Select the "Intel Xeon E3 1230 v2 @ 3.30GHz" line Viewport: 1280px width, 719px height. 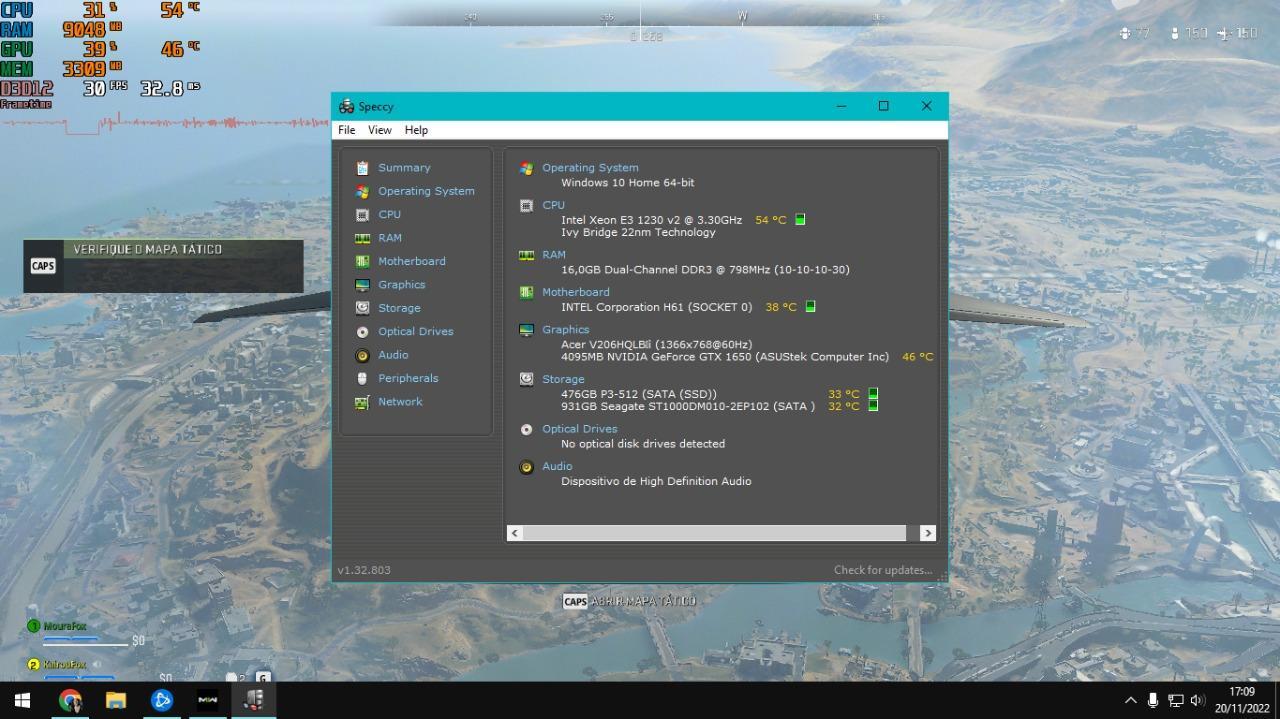click(x=651, y=220)
